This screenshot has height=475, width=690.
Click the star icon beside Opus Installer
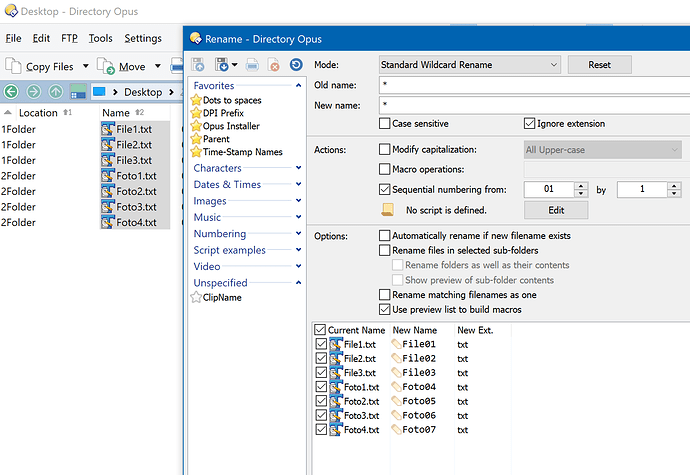(196, 126)
